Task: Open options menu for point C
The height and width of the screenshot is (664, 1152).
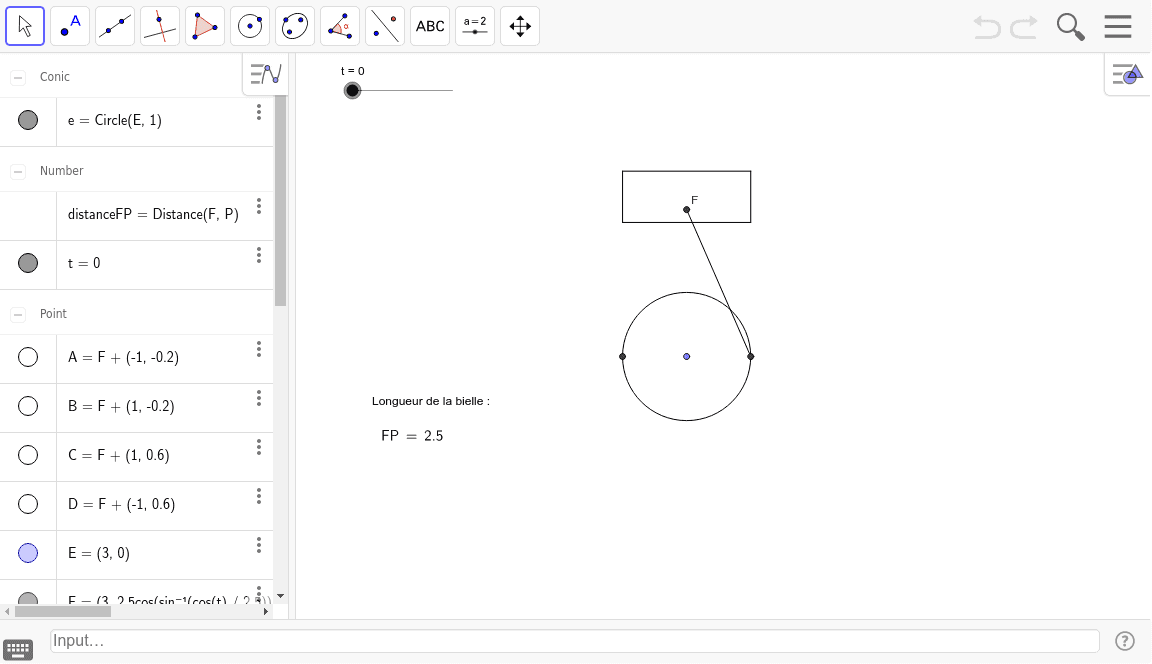Action: [x=259, y=447]
